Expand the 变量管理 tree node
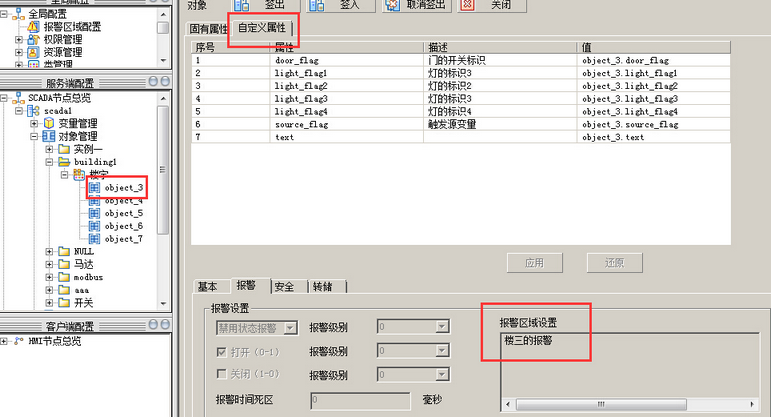Viewport: 771px width, 417px height. [34, 123]
